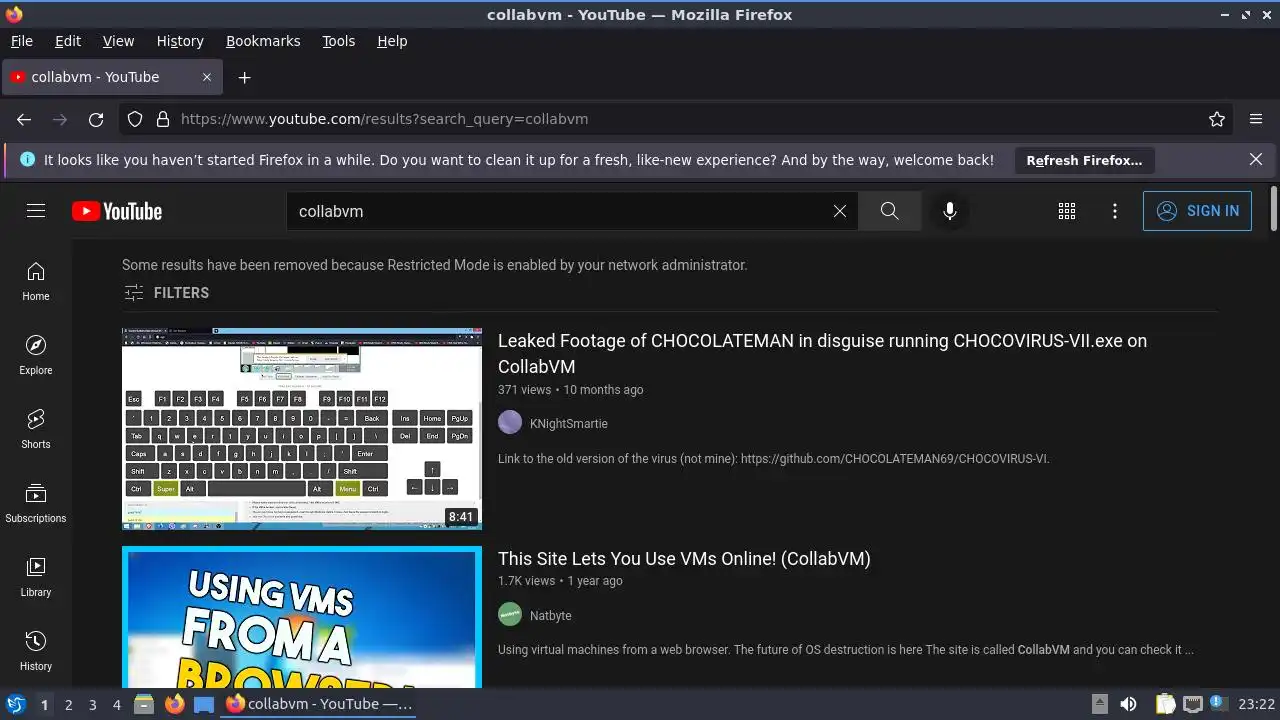
Task: Click the Natbyte channel avatar
Action: pyautogui.click(x=510, y=614)
